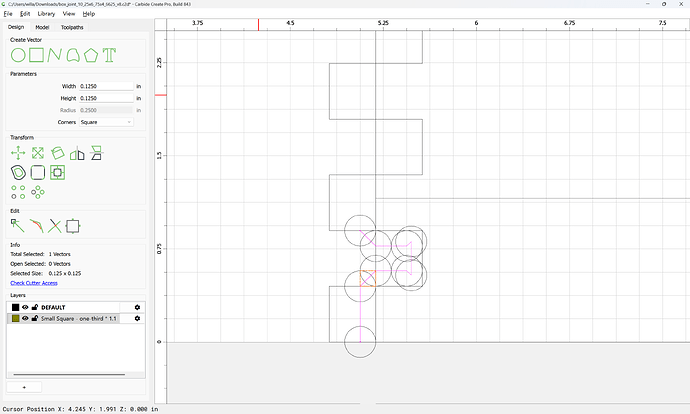This screenshot has width=690, height=414.
Task: Open settings gear for Small Square layer
Action: (x=137, y=318)
